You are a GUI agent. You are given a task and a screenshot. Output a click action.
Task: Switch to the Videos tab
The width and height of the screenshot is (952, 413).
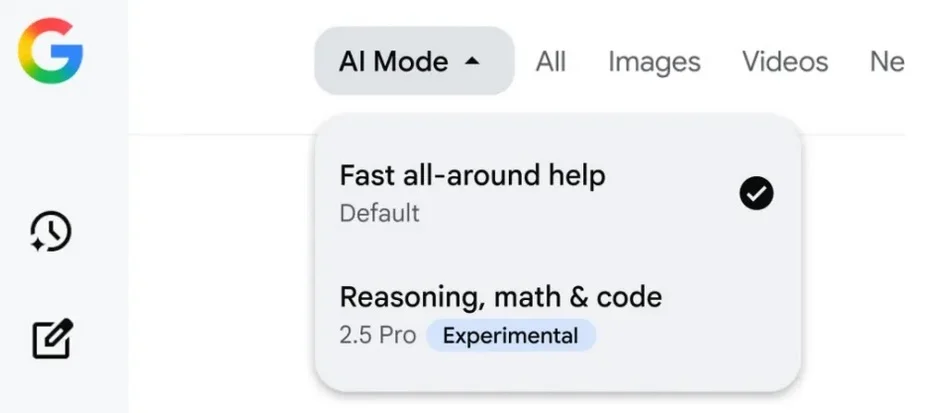coord(785,62)
